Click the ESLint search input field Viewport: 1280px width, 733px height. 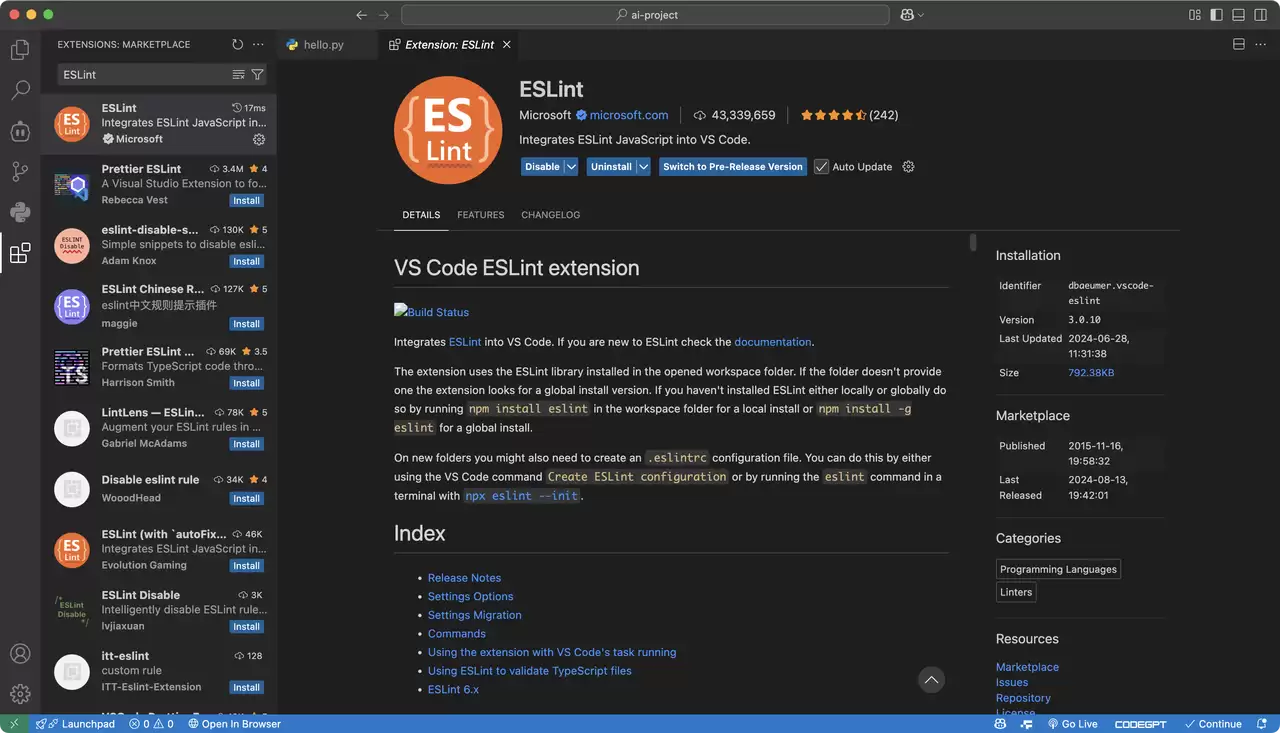(144, 75)
